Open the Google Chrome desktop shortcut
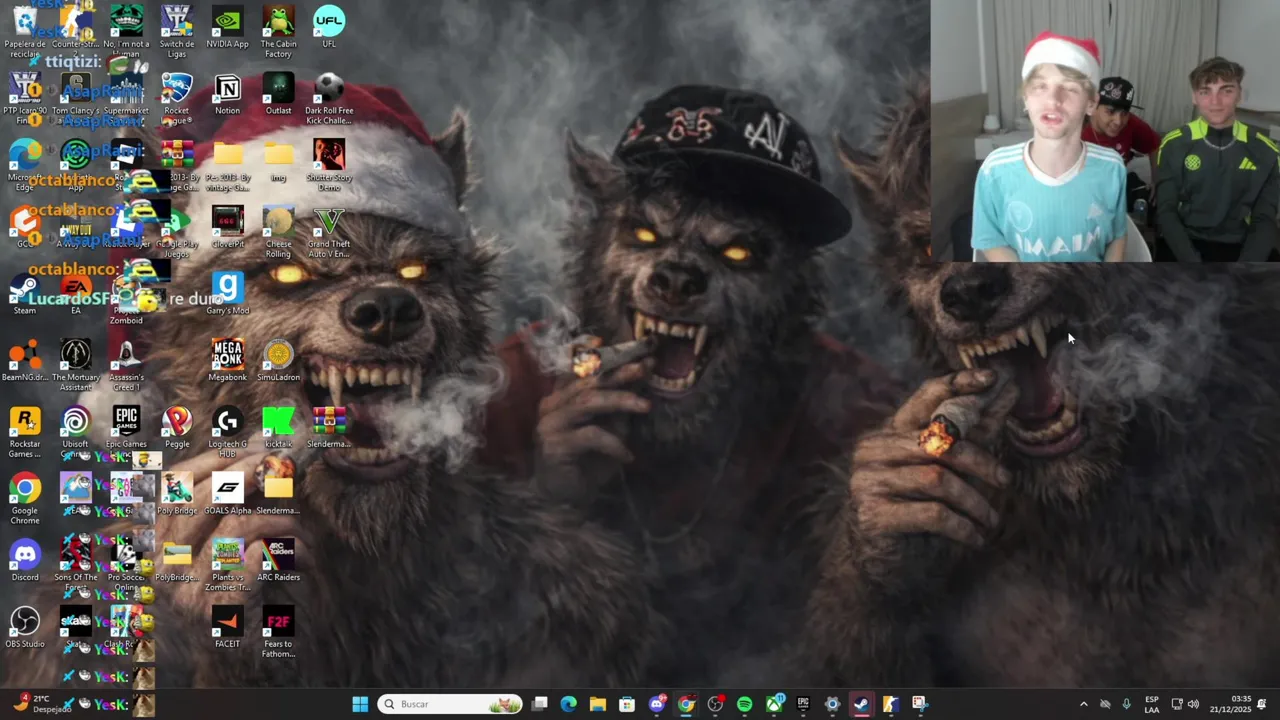This screenshot has width=1280, height=720. click(25, 498)
